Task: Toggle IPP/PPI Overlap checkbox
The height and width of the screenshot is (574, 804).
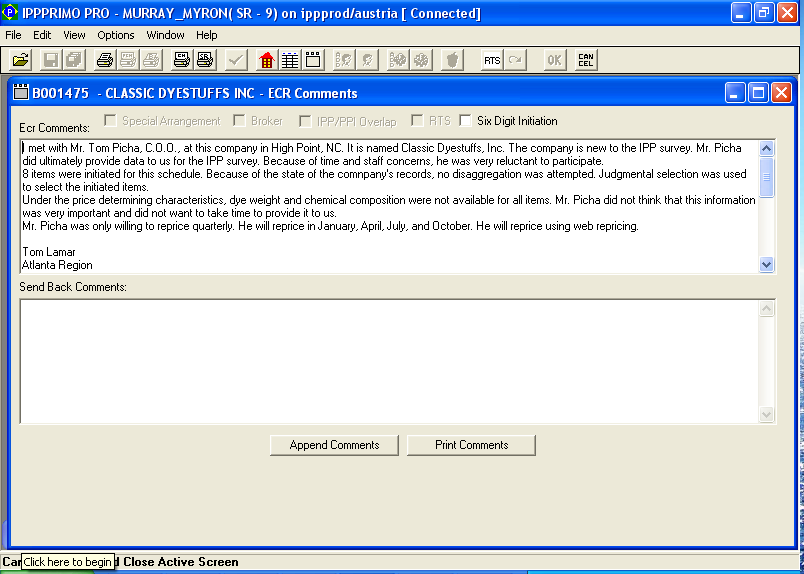Action: pyautogui.click(x=305, y=121)
